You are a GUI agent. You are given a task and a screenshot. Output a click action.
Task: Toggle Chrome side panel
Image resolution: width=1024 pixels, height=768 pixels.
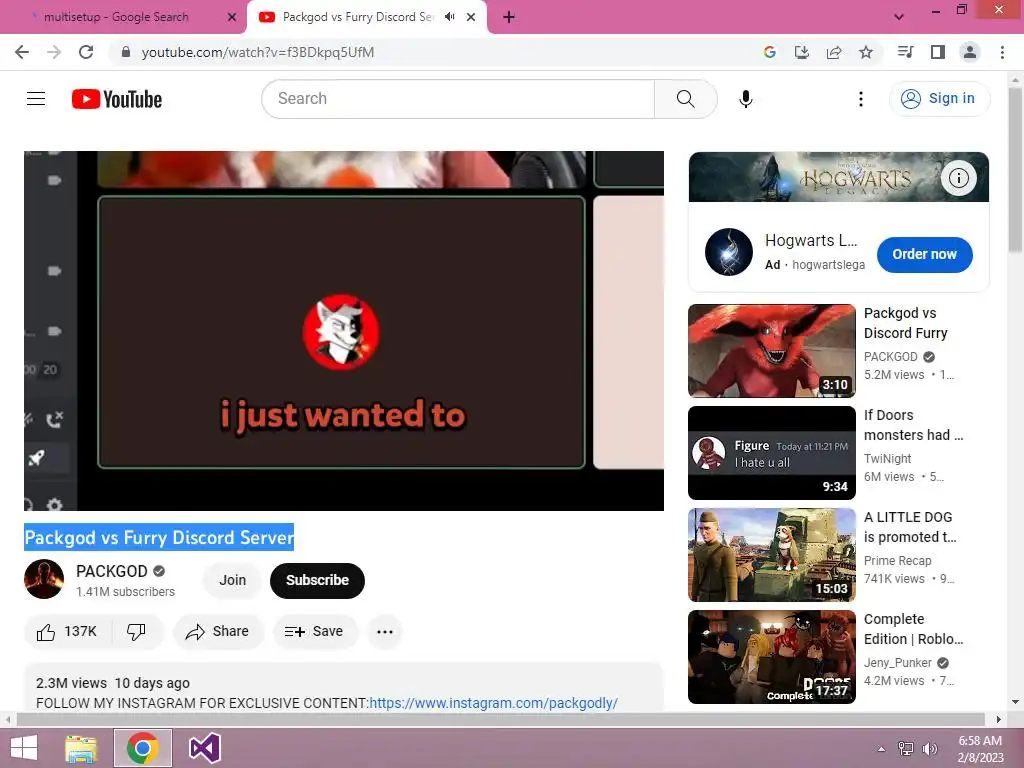938,52
